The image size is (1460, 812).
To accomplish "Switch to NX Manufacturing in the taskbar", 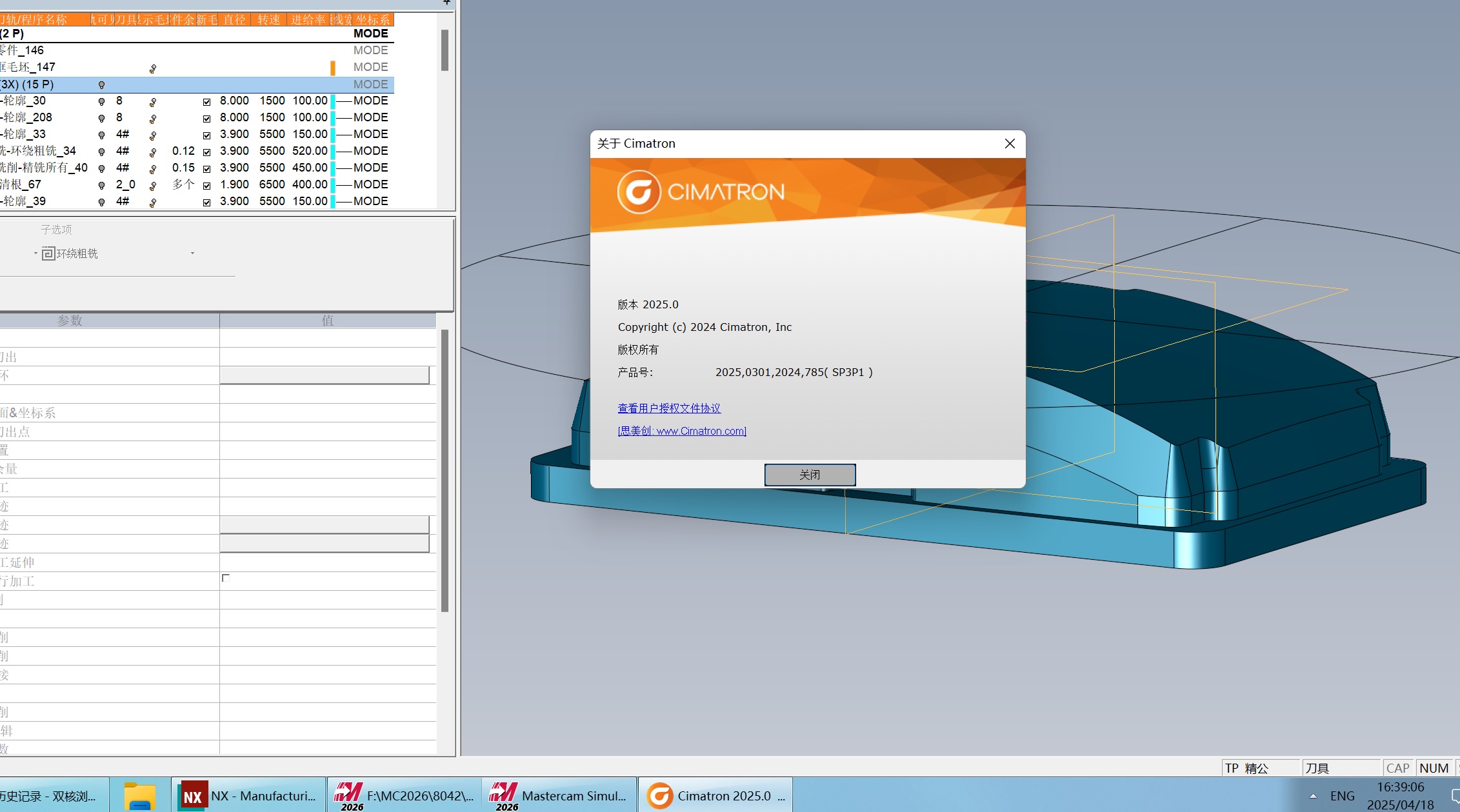I will pos(250,796).
